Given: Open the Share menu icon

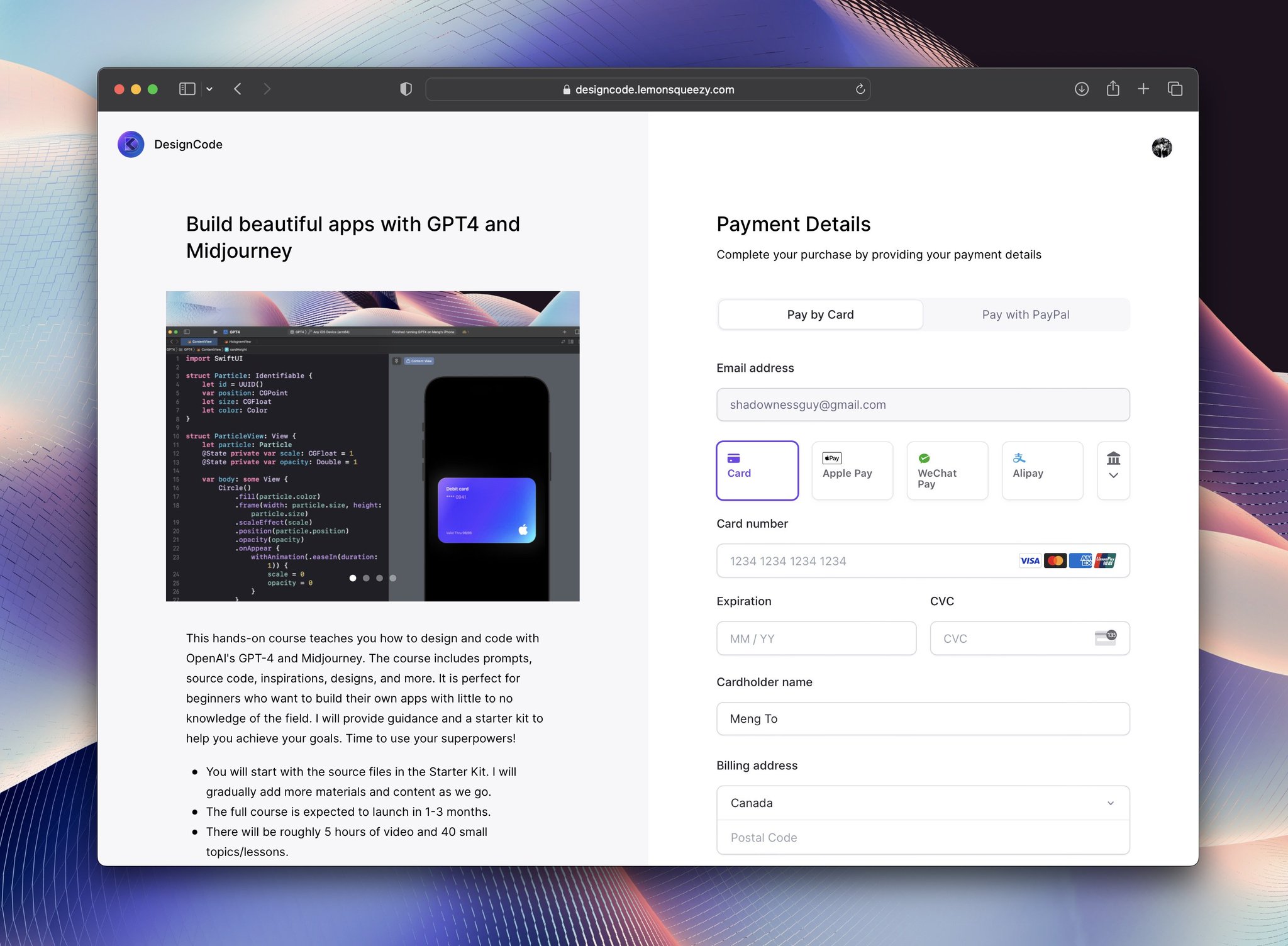Looking at the screenshot, I should click(1113, 89).
